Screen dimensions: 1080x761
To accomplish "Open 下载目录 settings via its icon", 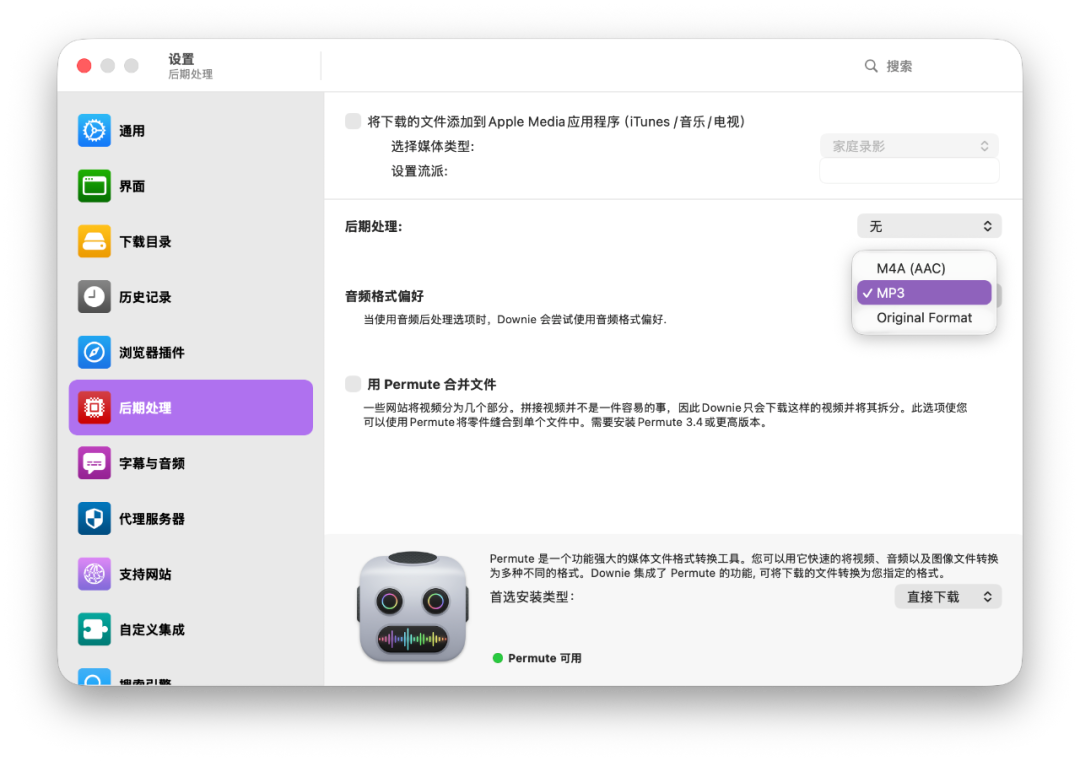I will click(93, 241).
